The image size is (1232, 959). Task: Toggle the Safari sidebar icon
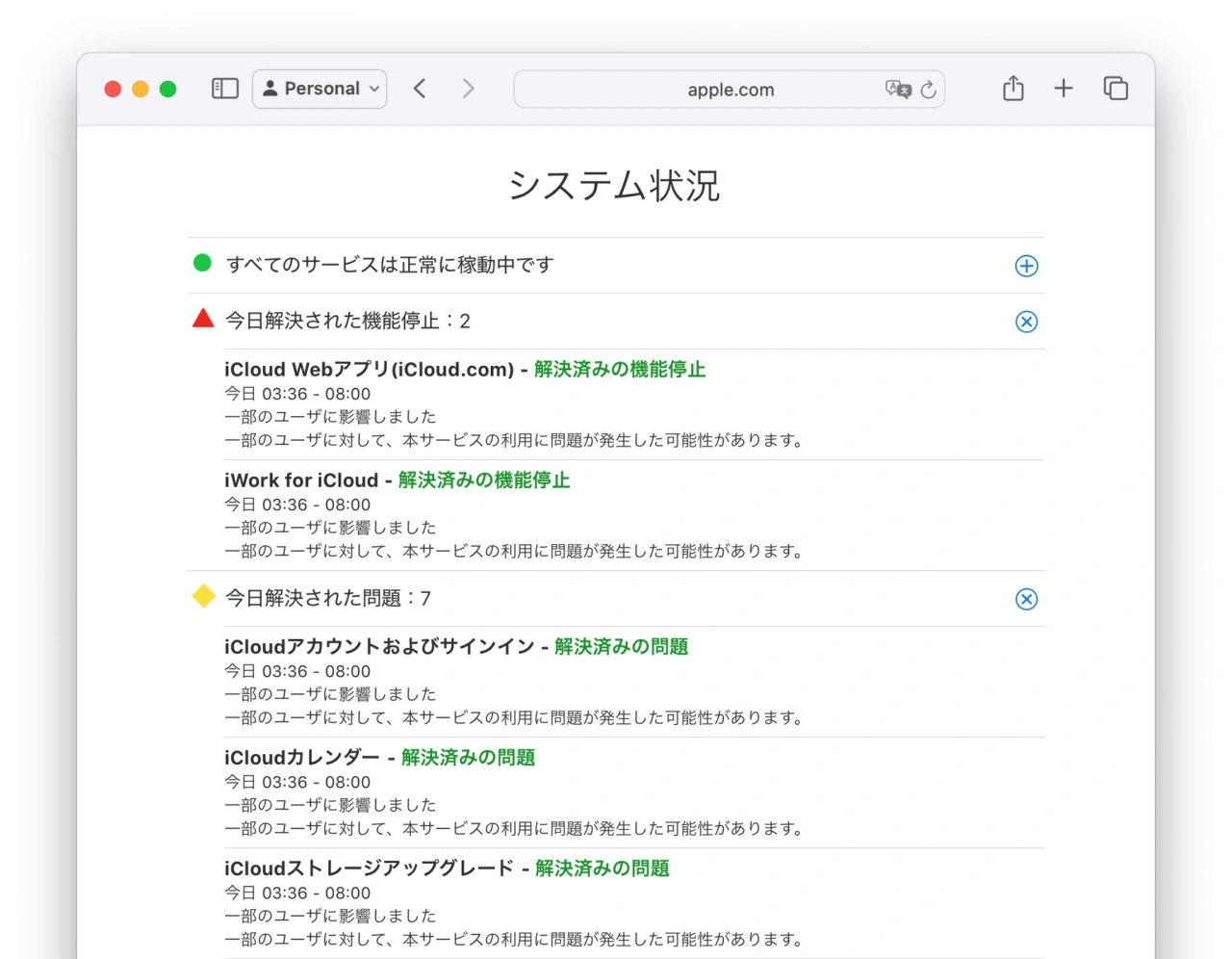tap(224, 89)
